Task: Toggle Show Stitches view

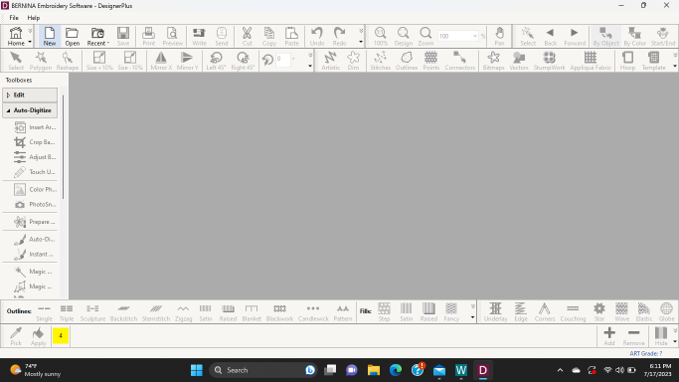Action: click(x=380, y=61)
